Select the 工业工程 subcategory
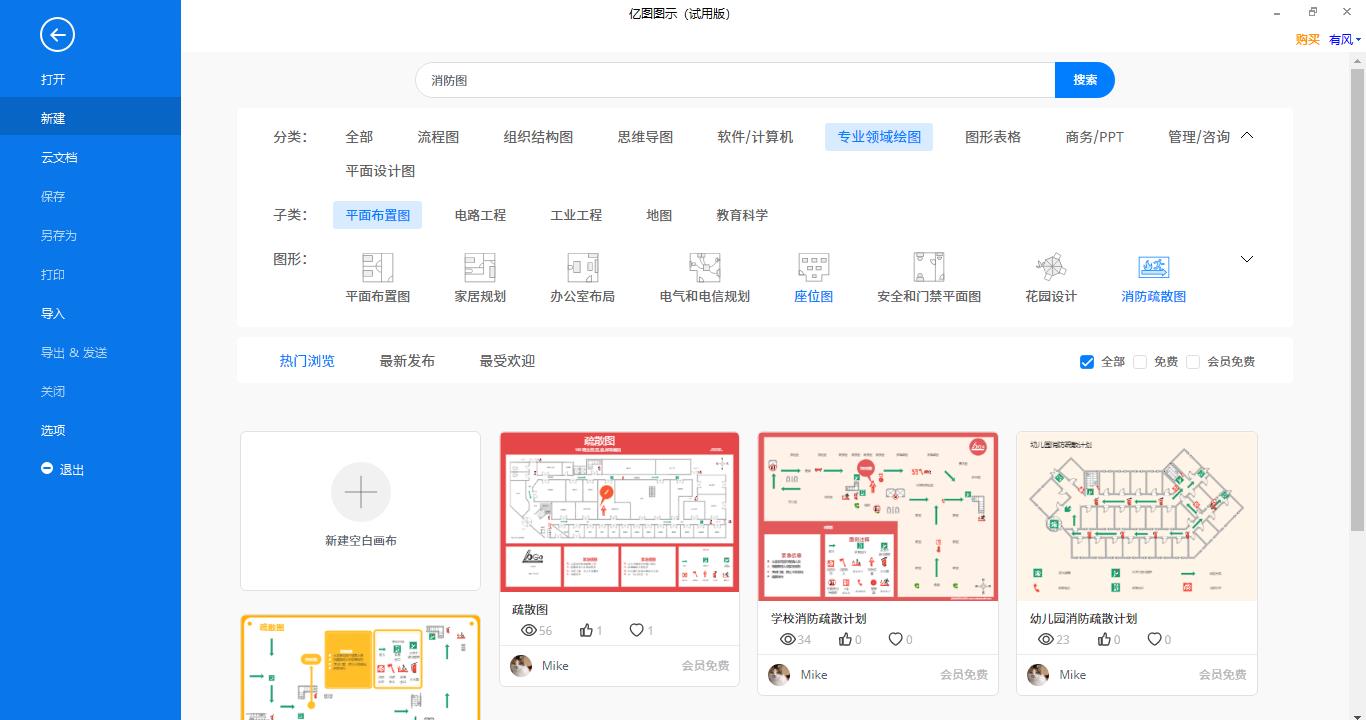This screenshot has height=720, width=1366. point(576,215)
